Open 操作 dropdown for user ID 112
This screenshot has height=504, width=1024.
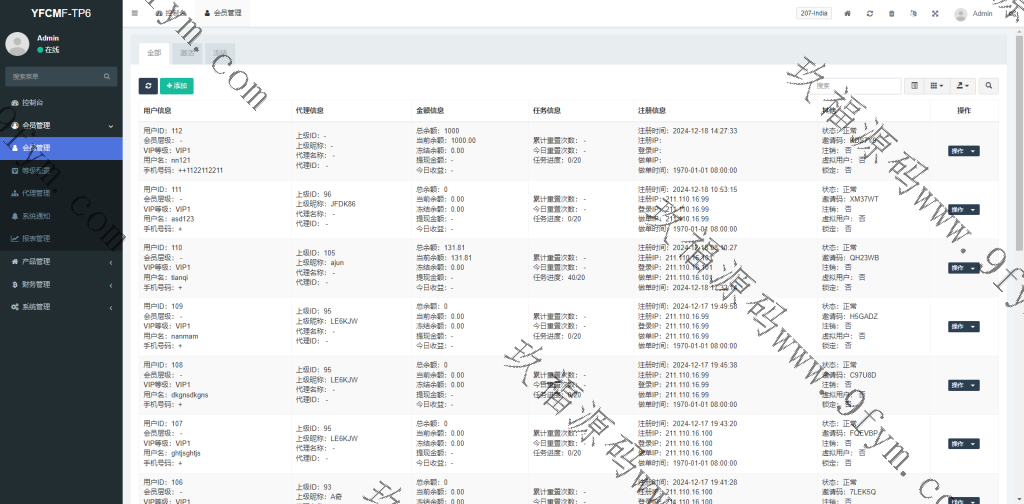pyautogui.click(x=963, y=151)
